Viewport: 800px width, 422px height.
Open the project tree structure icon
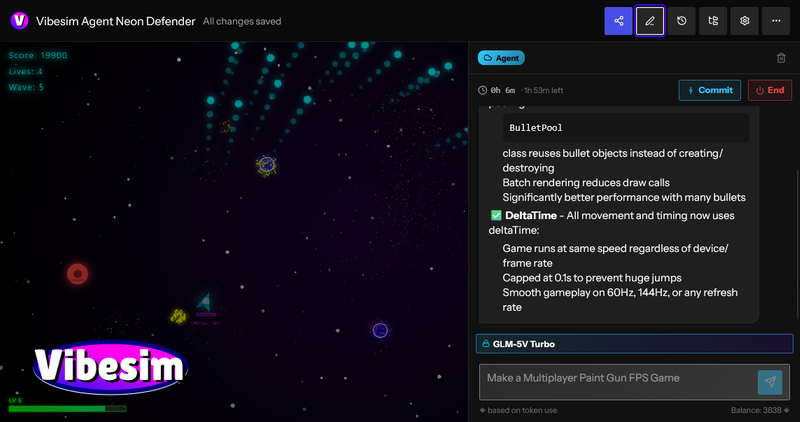(x=713, y=21)
